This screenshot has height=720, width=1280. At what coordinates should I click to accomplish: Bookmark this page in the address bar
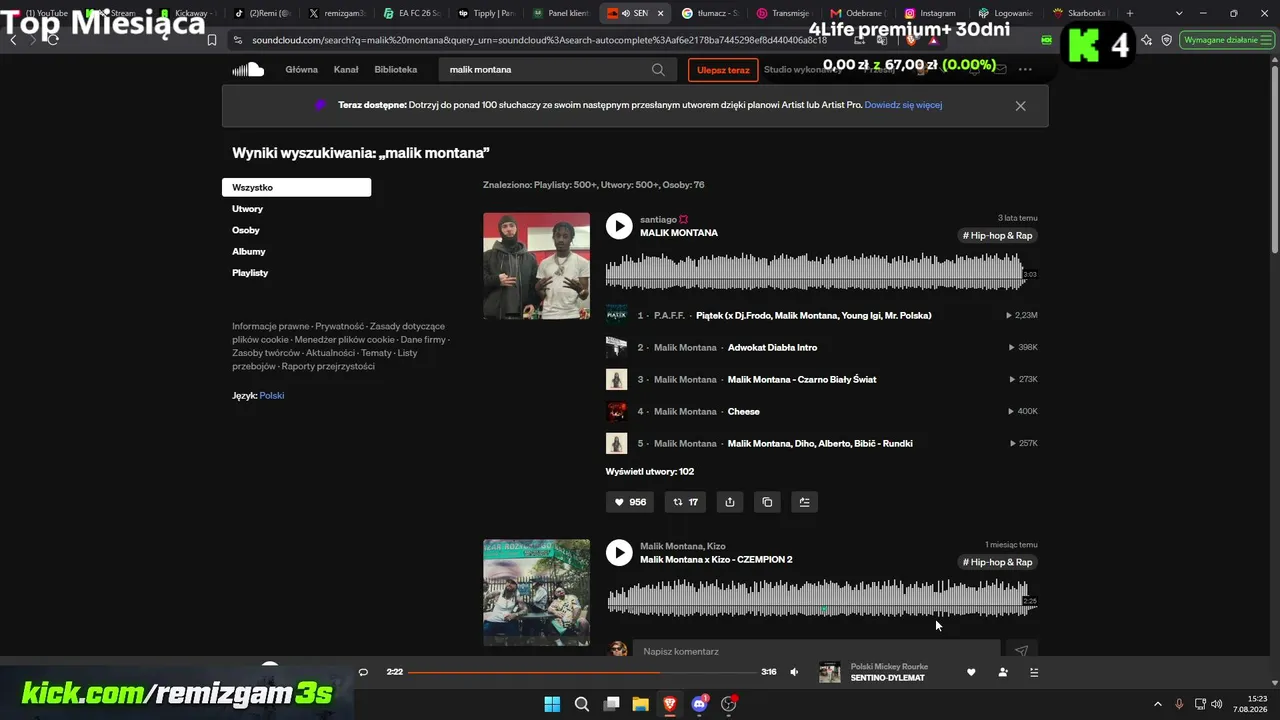(x=212, y=40)
